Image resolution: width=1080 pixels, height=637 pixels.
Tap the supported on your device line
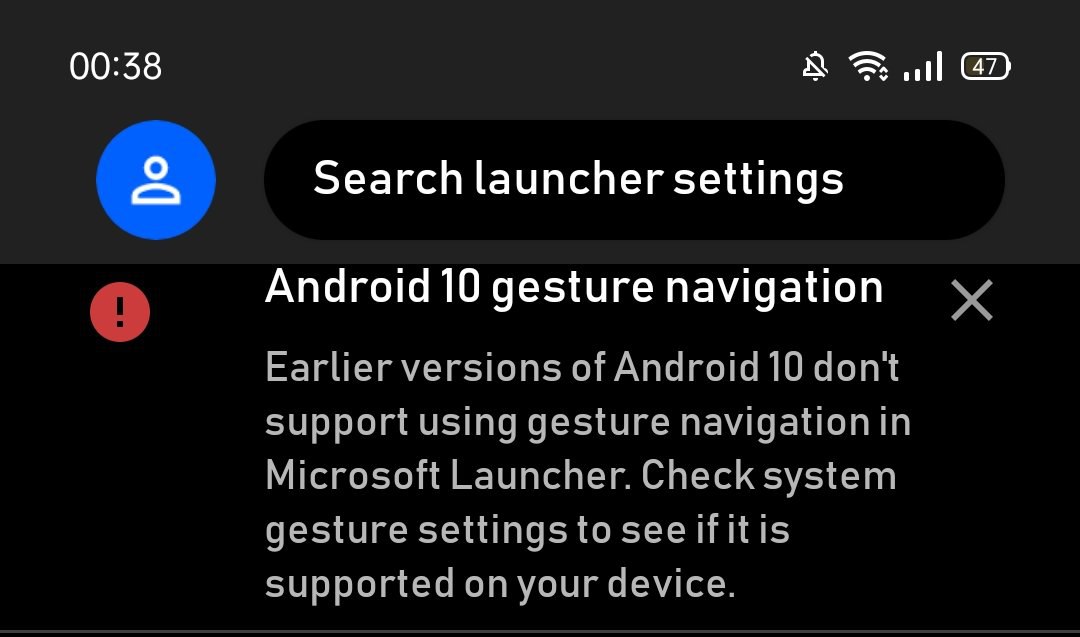click(x=500, y=585)
